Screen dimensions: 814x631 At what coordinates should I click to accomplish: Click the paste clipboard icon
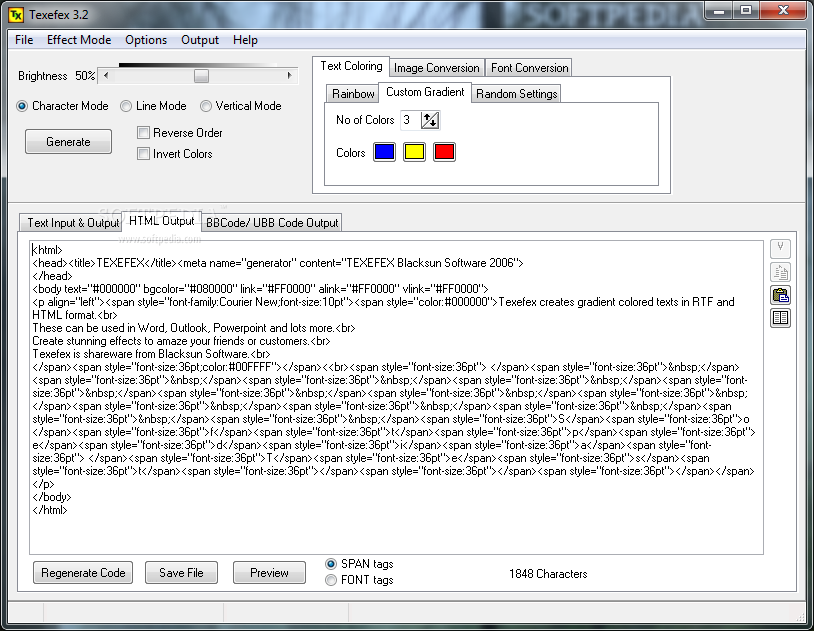pyautogui.click(x=780, y=295)
